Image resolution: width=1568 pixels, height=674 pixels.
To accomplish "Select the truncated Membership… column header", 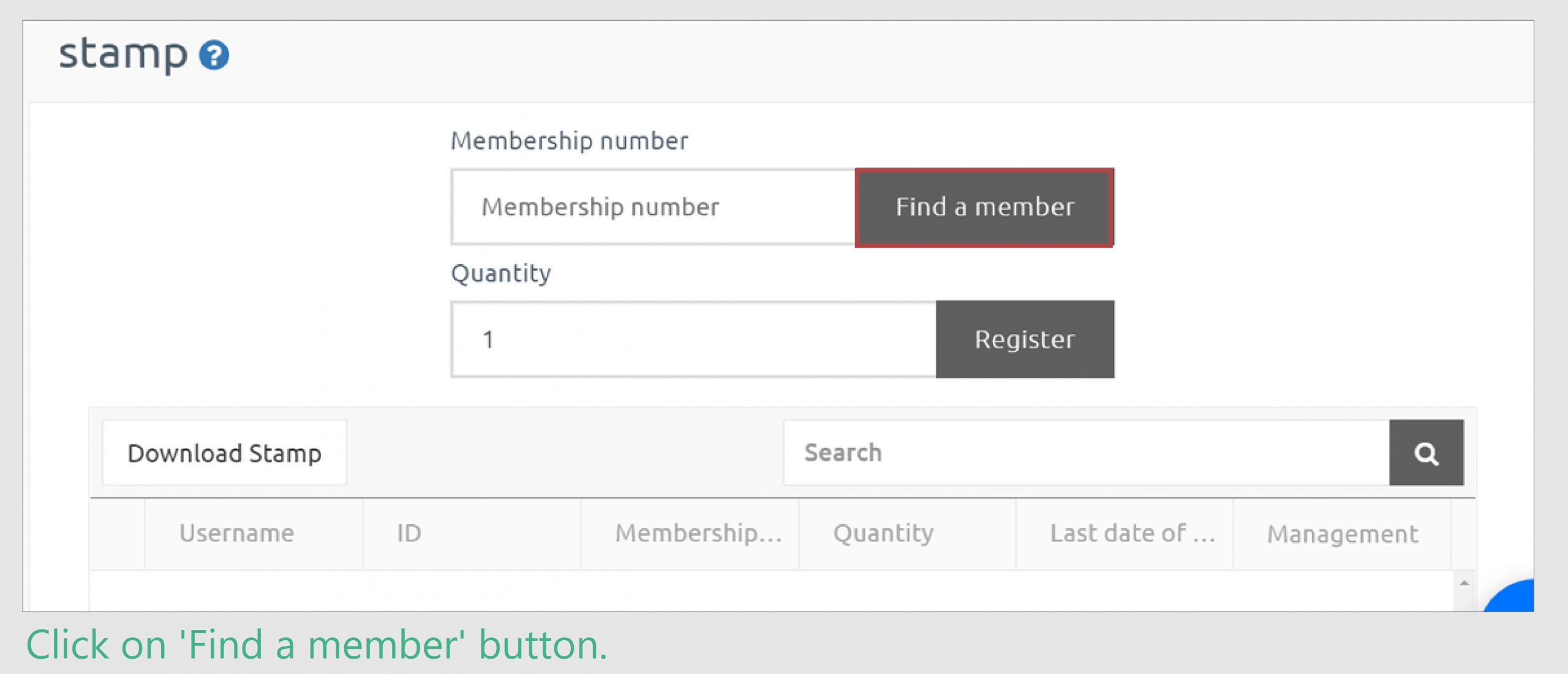I will tap(690, 534).
